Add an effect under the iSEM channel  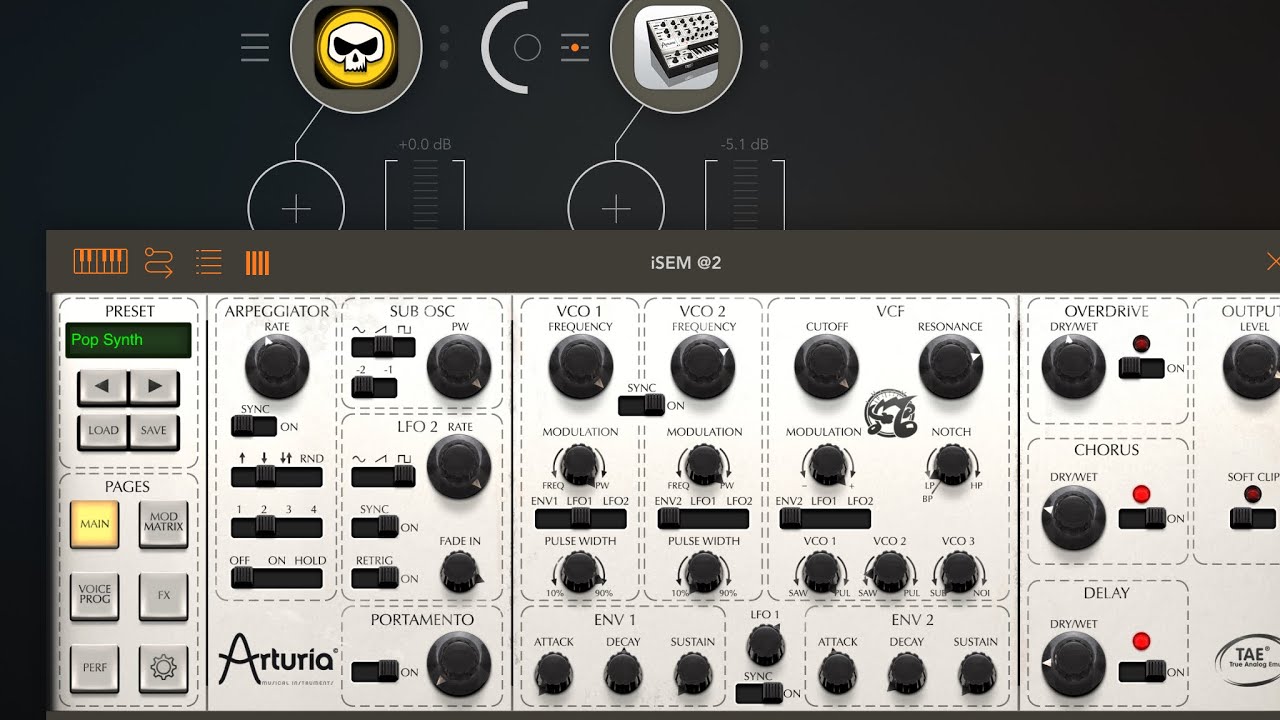click(x=616, y=208)
